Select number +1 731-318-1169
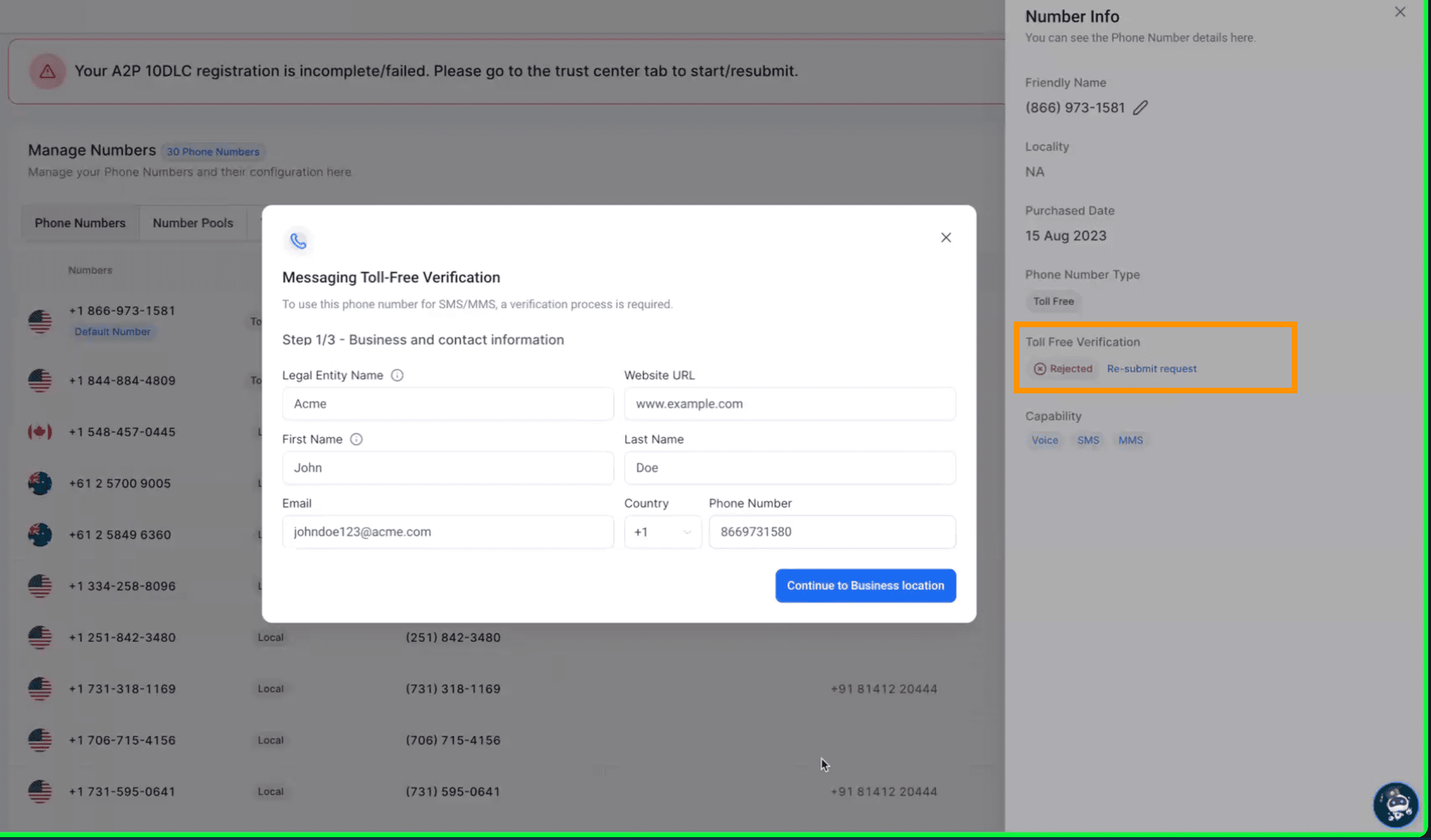 [122, 689]
